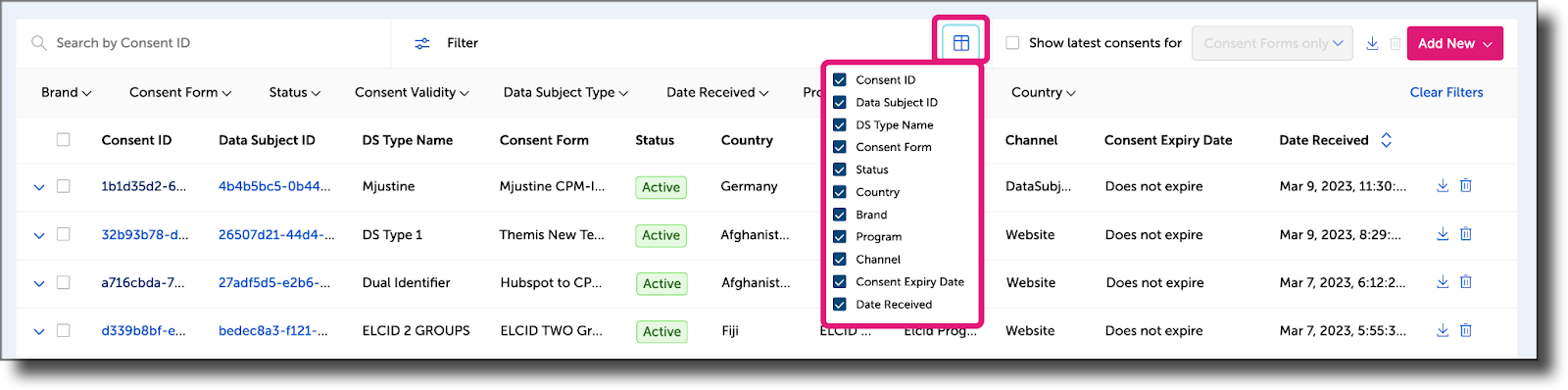Viewport: 1568px width, 390px height.
Task: Uncheck Consent Expiry Date column option
Action: (840, 281)
